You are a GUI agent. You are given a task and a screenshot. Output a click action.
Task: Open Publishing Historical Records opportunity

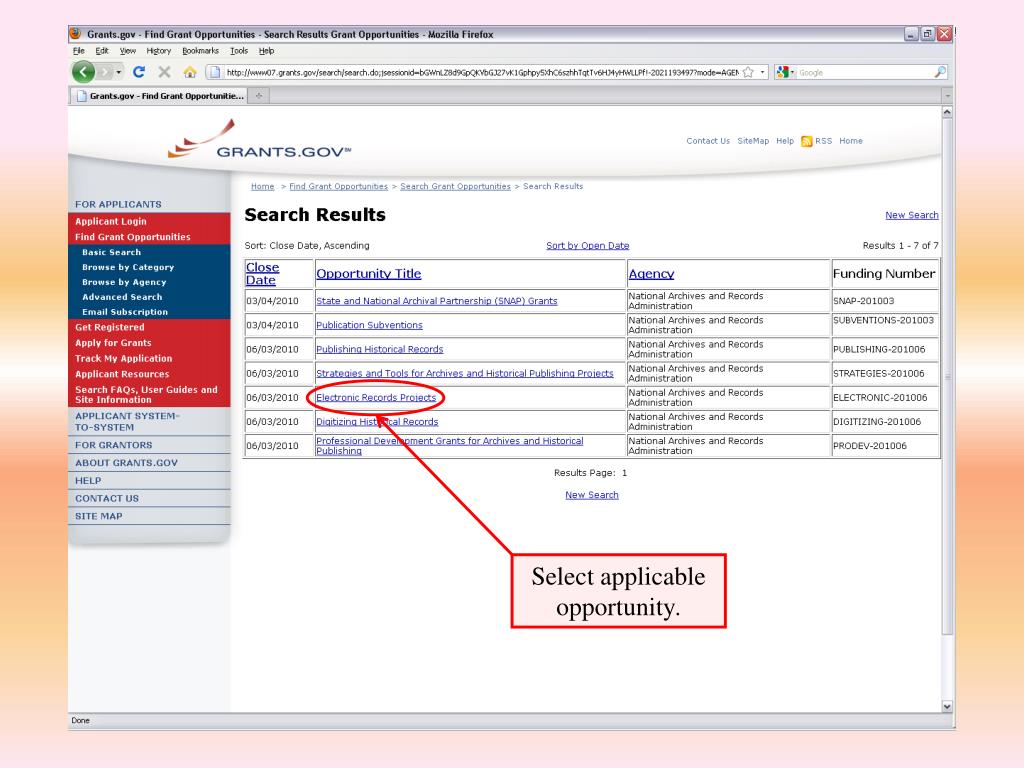379,349
